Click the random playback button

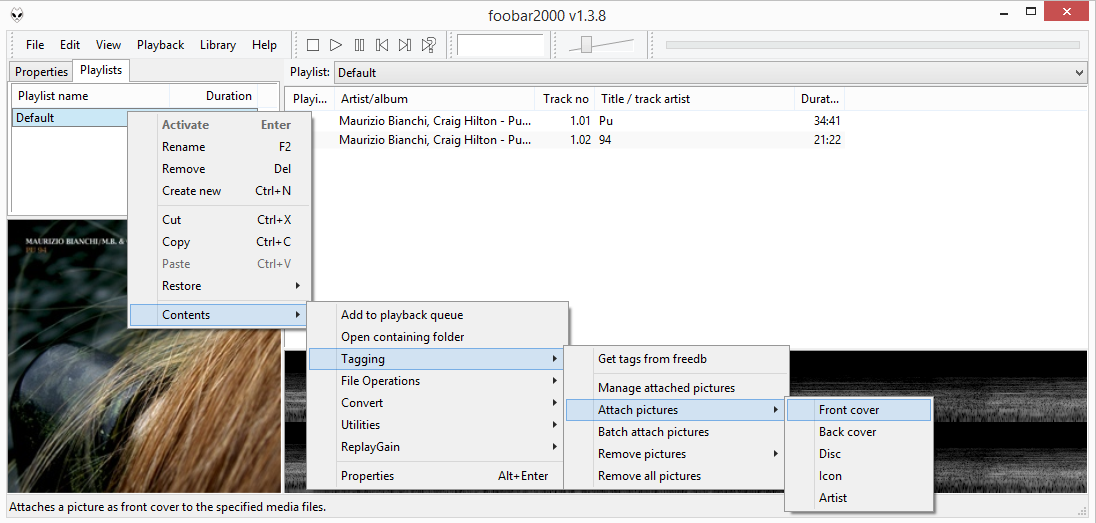pyautogui.click(x=428, y=45)
